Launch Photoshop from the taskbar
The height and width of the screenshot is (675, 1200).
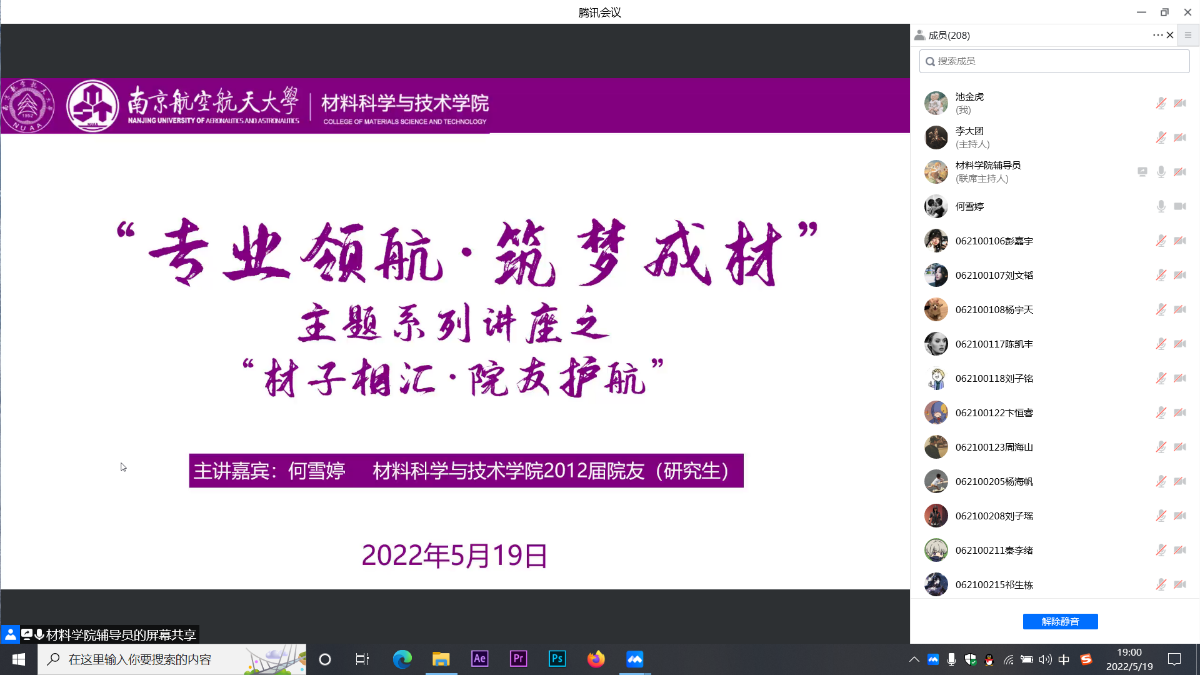pyautogui.click(x=557, y=659)
